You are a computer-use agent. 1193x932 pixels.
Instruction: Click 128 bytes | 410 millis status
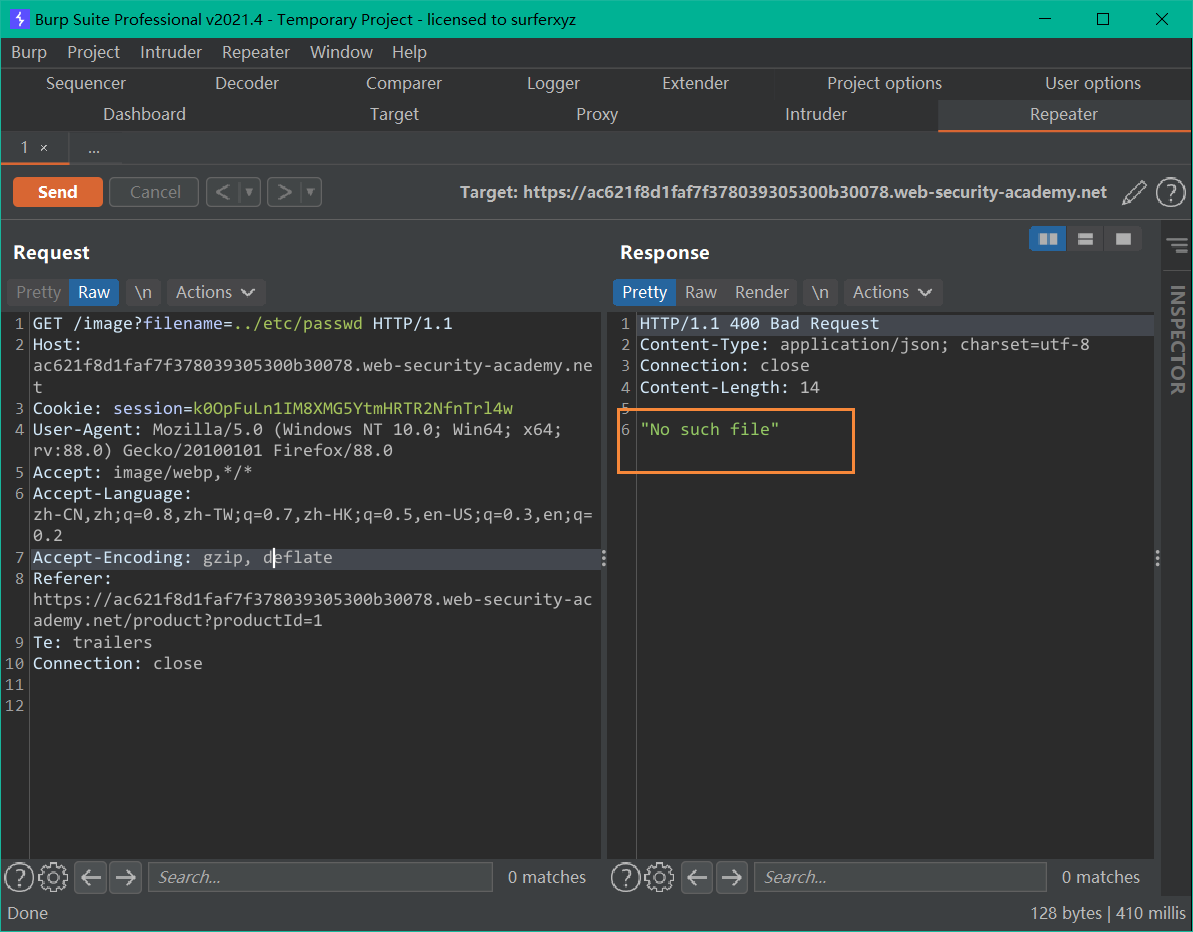tap(1106, 913)
